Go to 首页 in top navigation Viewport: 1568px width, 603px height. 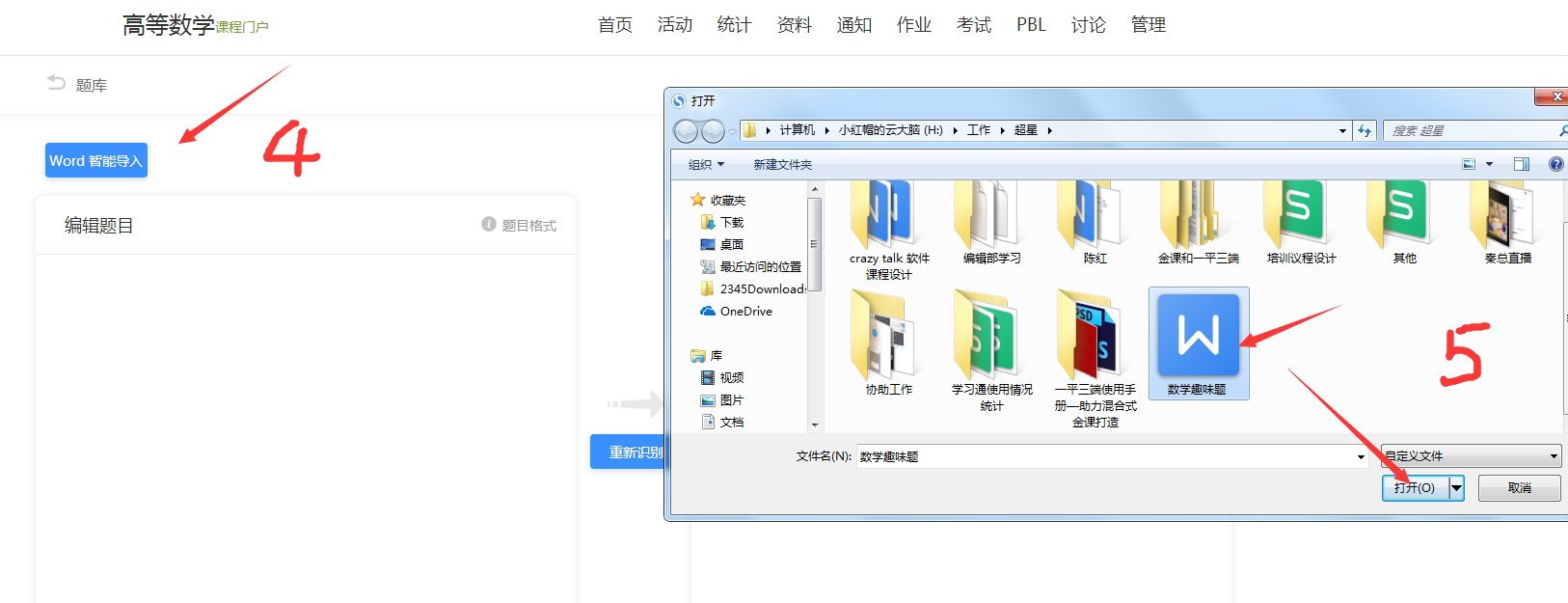click(615, 25)
